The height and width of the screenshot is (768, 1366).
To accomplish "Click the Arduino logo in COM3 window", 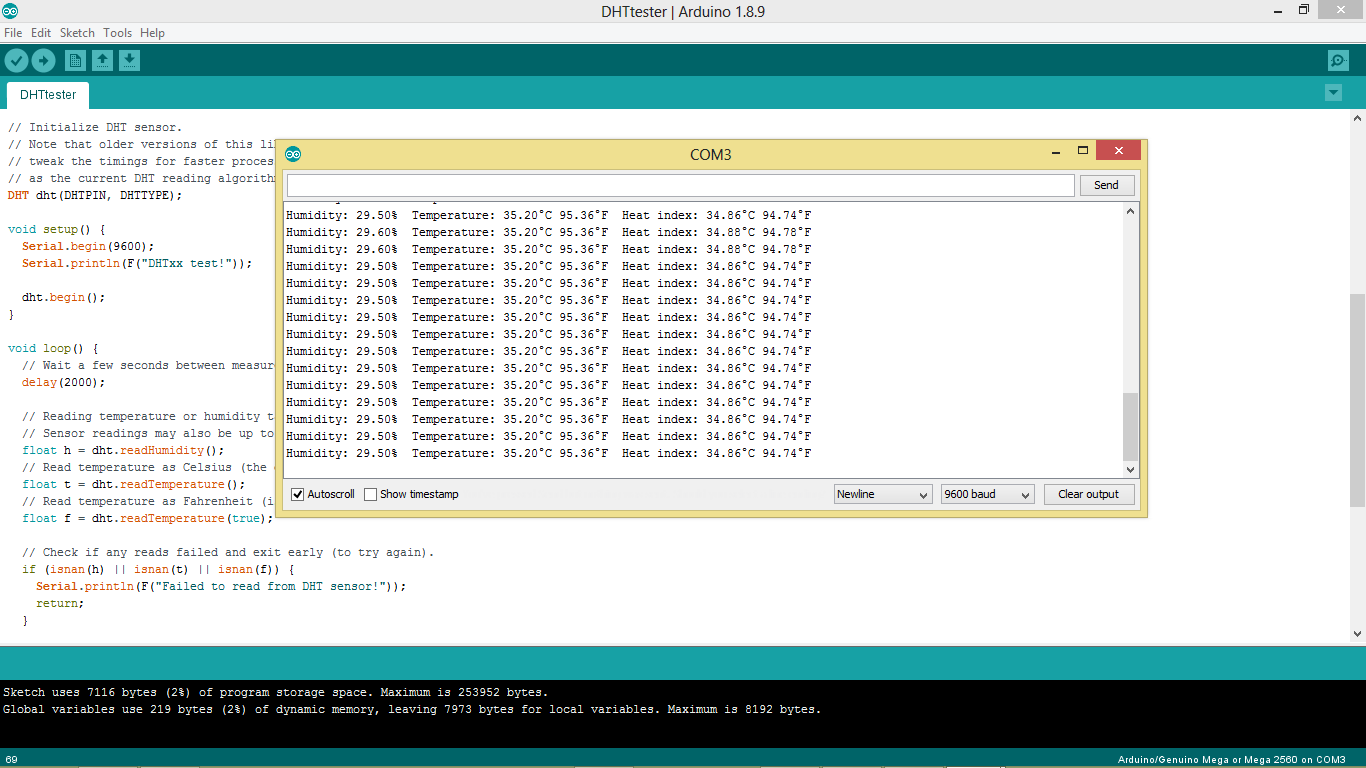I will [293, 154].
